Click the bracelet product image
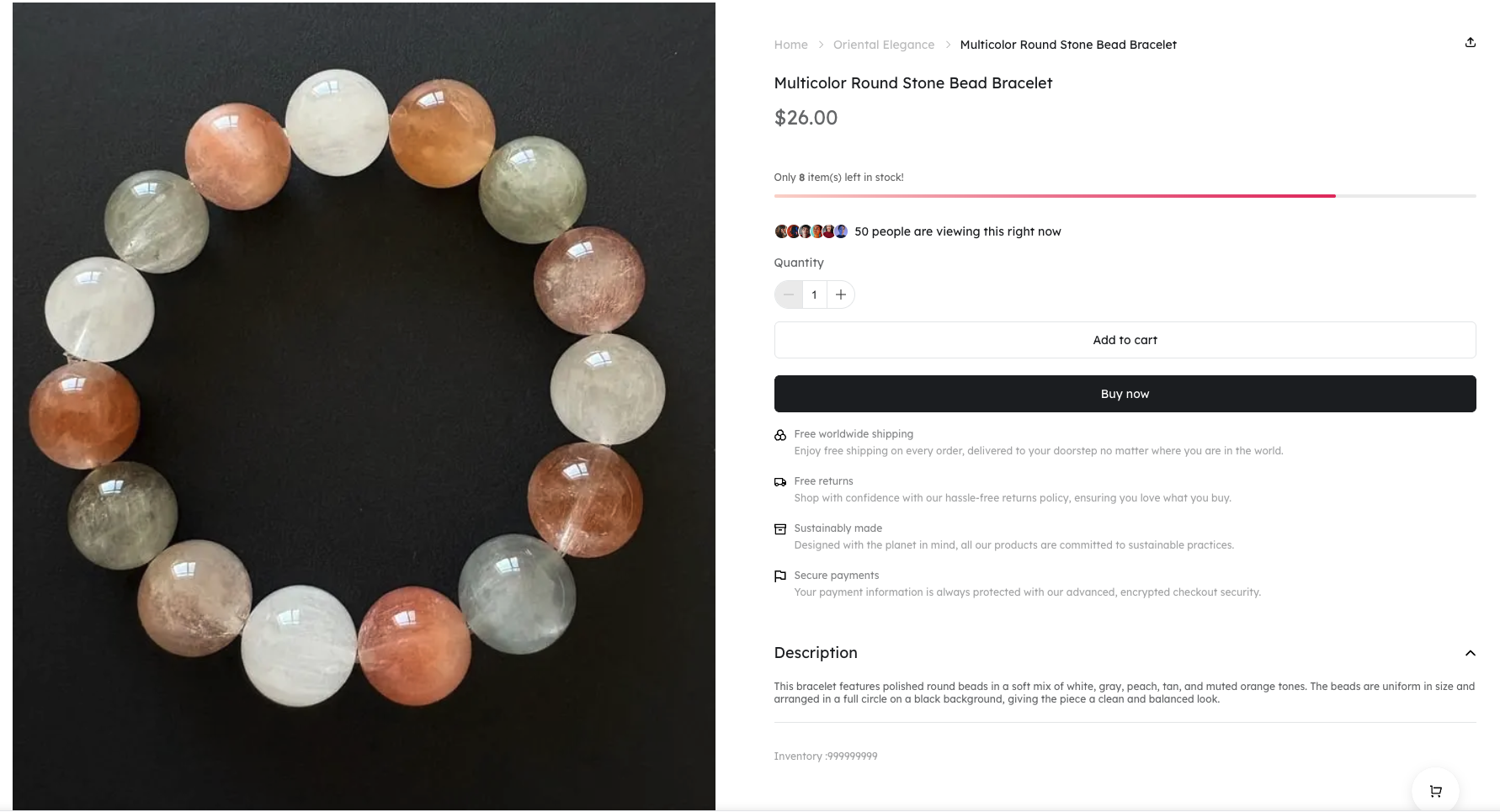 point(364,406)
